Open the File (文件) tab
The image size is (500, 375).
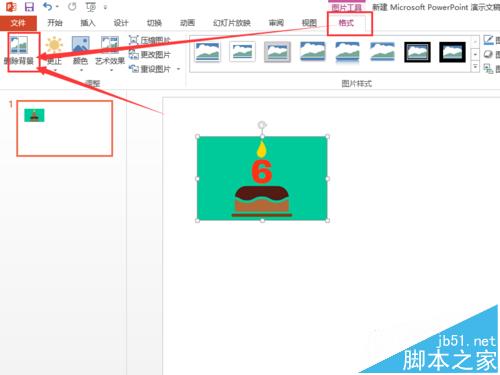point(18,23)
